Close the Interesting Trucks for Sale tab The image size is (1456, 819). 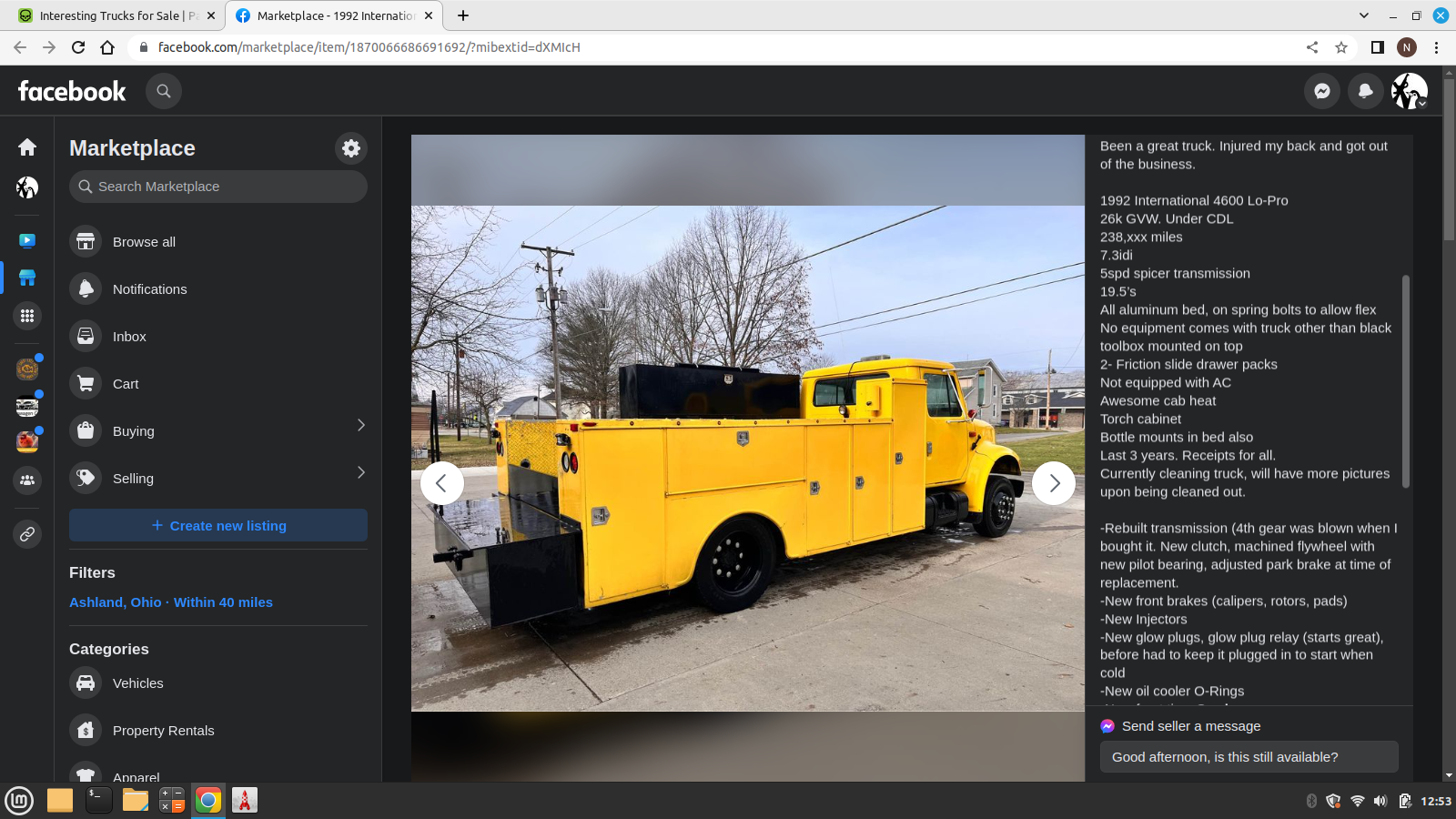211,15
